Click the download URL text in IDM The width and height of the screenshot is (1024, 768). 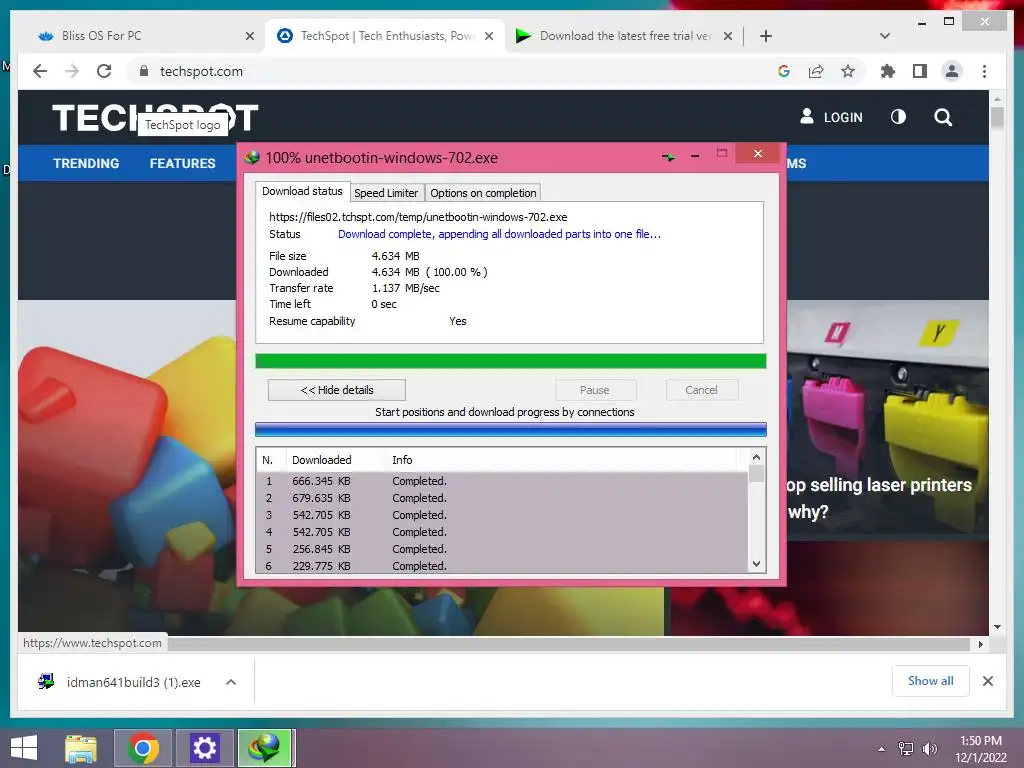(x=418, y=217)
